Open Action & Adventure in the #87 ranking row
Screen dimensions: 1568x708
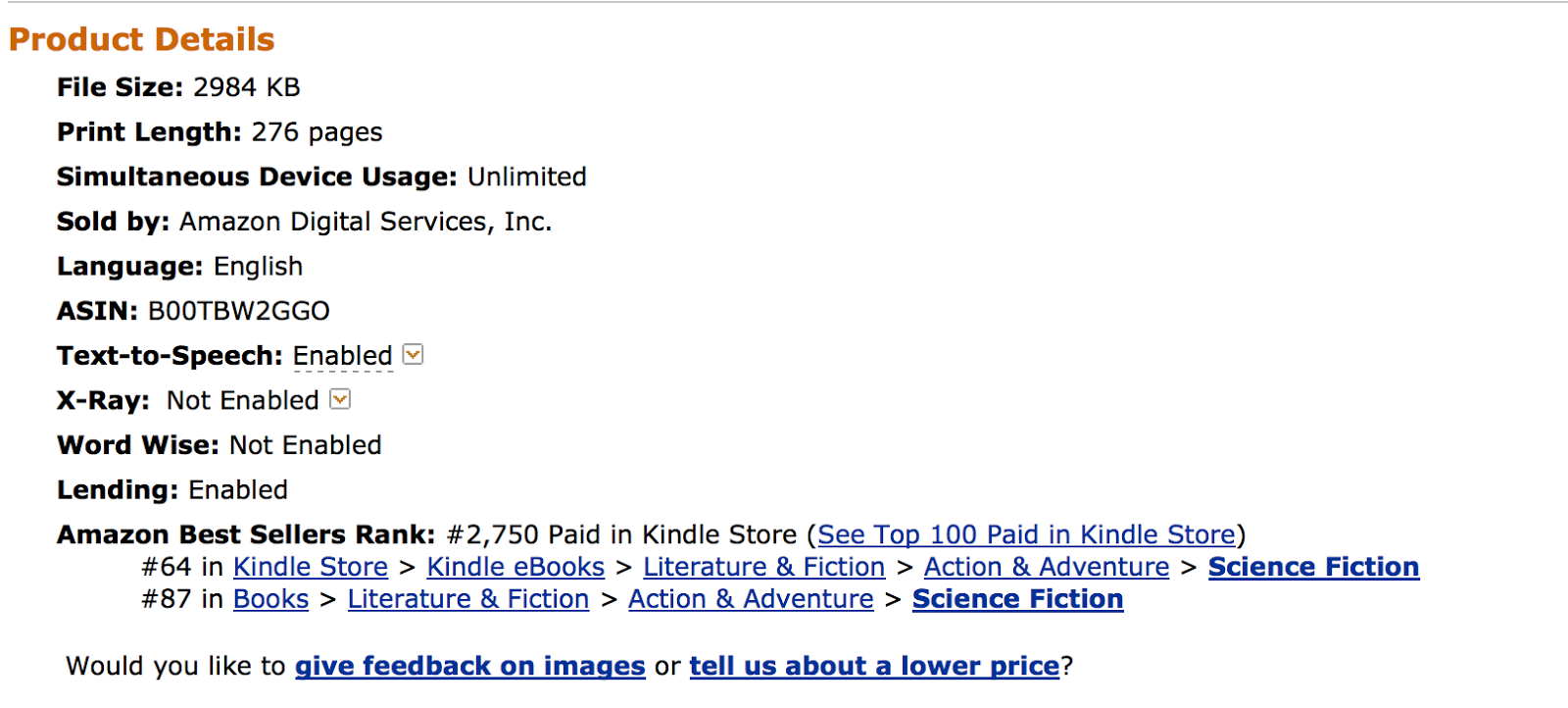(751, 599)
